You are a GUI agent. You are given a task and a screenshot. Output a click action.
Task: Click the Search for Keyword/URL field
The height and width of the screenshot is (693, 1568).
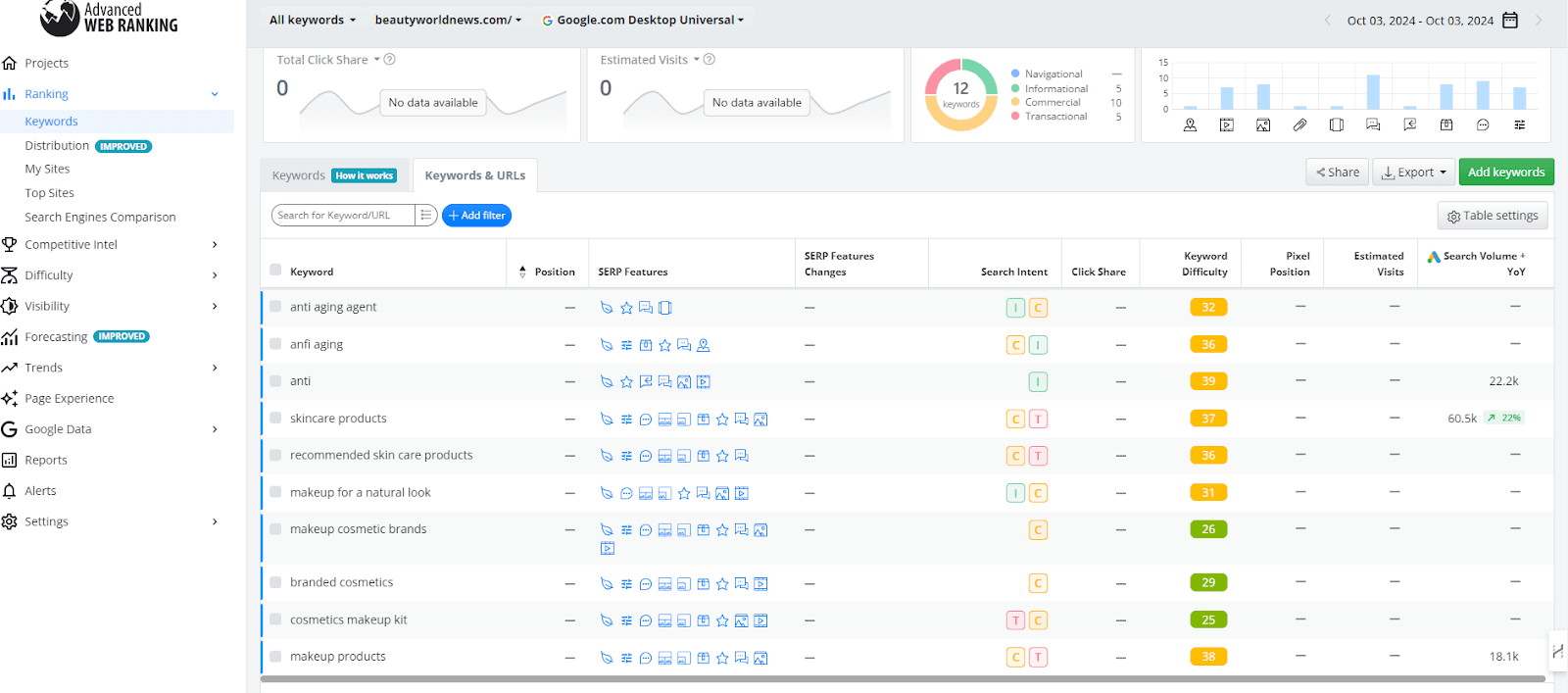(x=343, y=215)
